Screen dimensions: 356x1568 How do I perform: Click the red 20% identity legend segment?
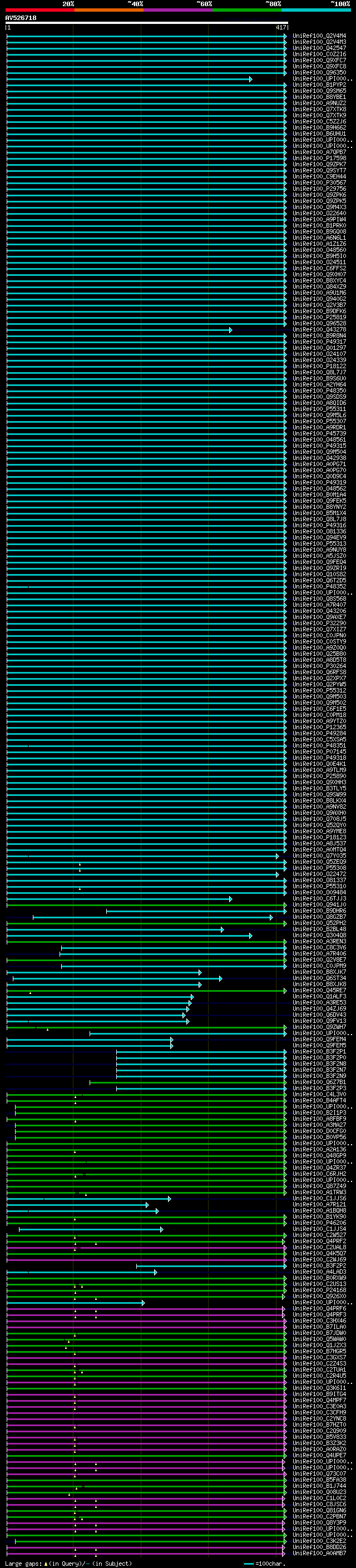39,10
